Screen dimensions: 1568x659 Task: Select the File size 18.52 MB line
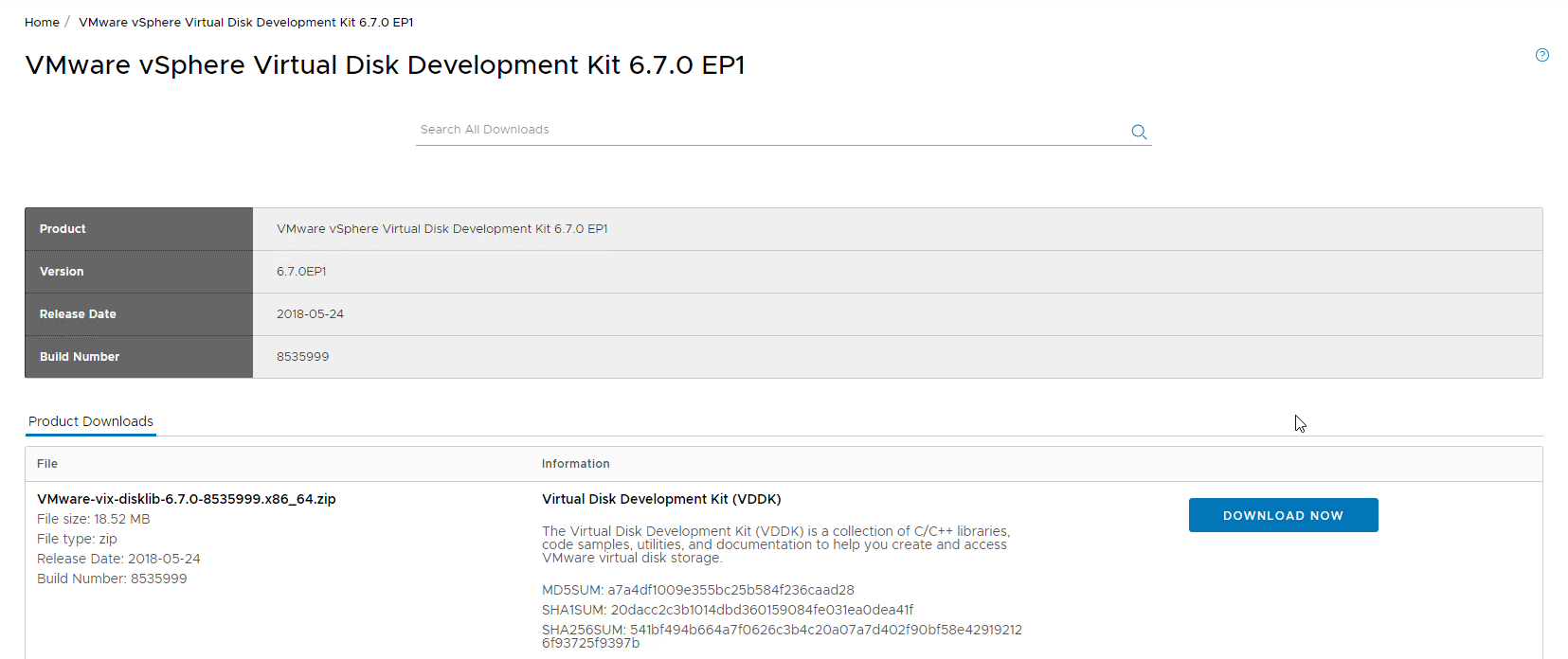94,519
